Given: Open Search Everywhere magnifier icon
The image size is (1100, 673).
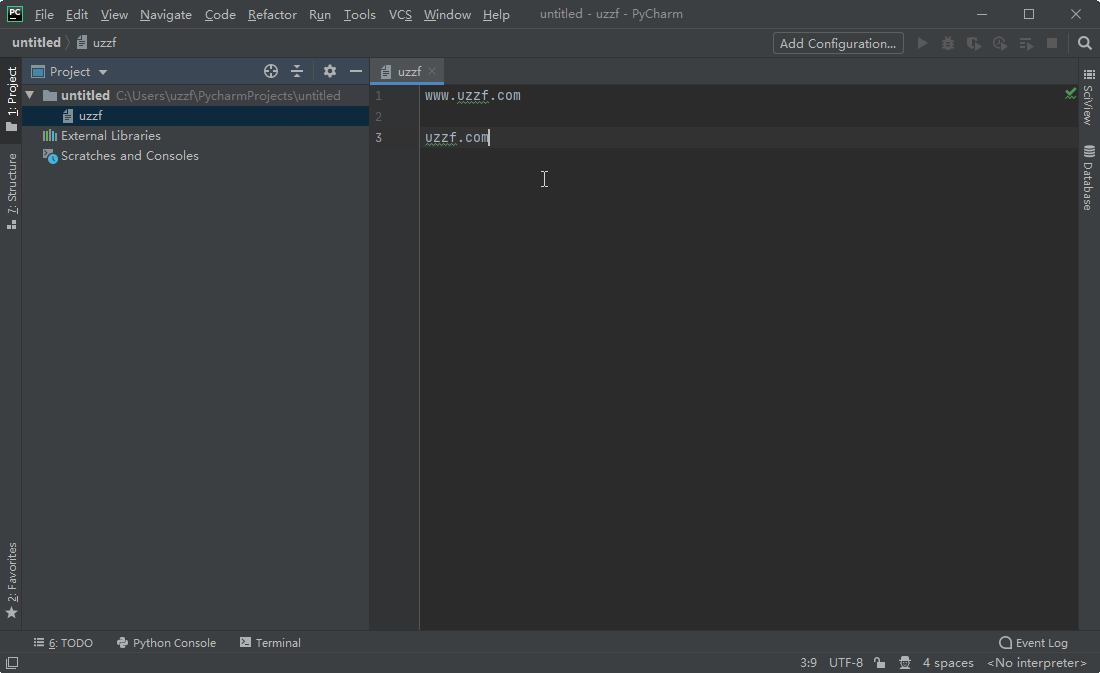Looking at the screenshot, I should [1085, 44].
